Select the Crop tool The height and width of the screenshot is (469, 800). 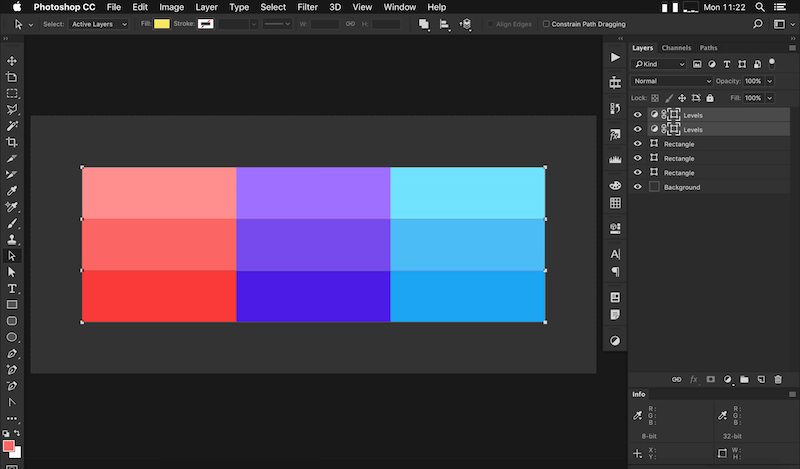[x=12, y=143]
